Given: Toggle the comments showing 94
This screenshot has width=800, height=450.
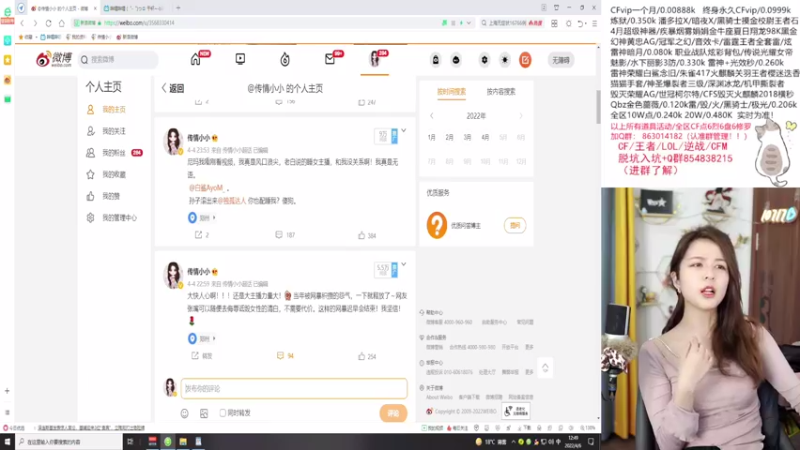Looking at the screenshot, I should [x=285, y=356].
